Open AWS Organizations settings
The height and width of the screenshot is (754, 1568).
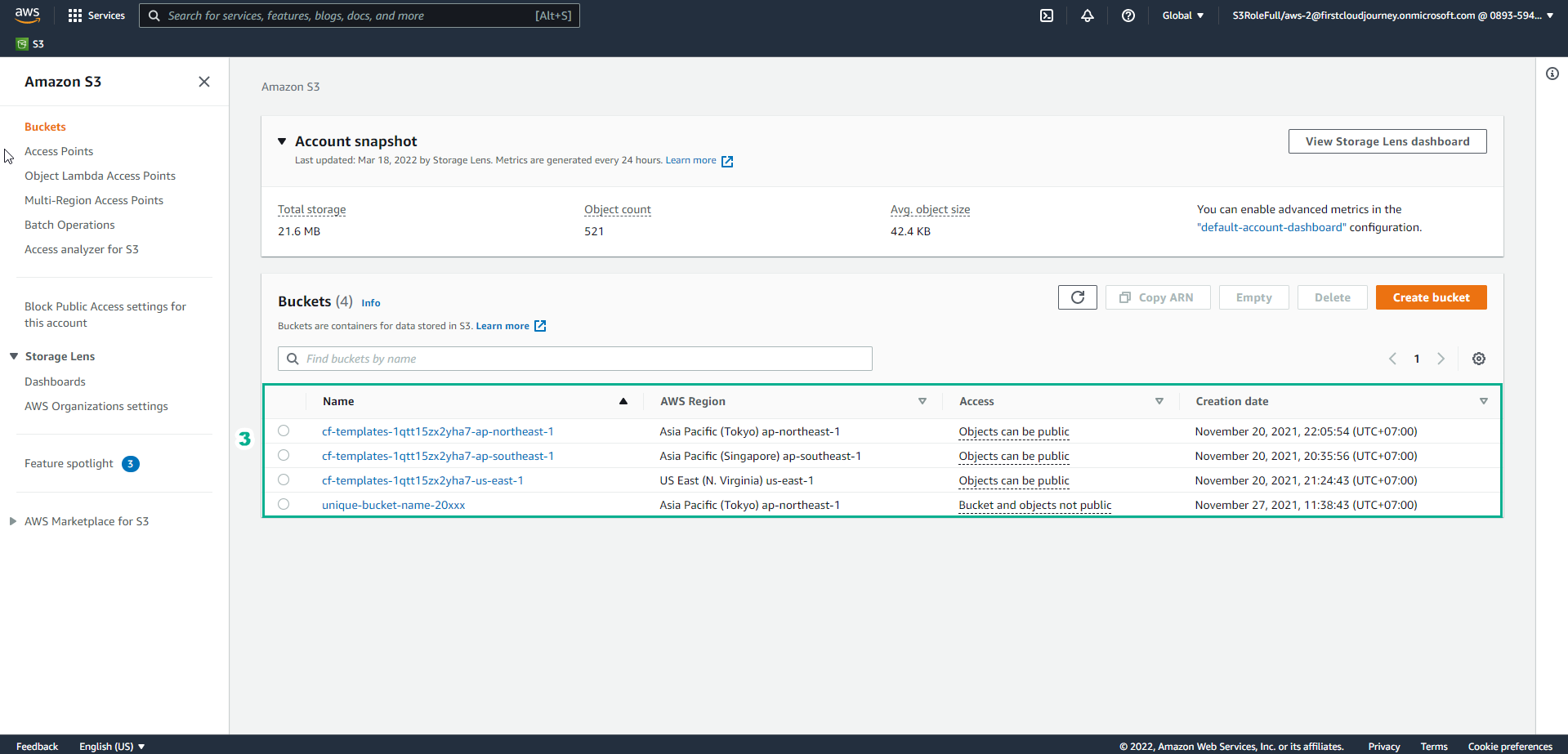(96, 406)
